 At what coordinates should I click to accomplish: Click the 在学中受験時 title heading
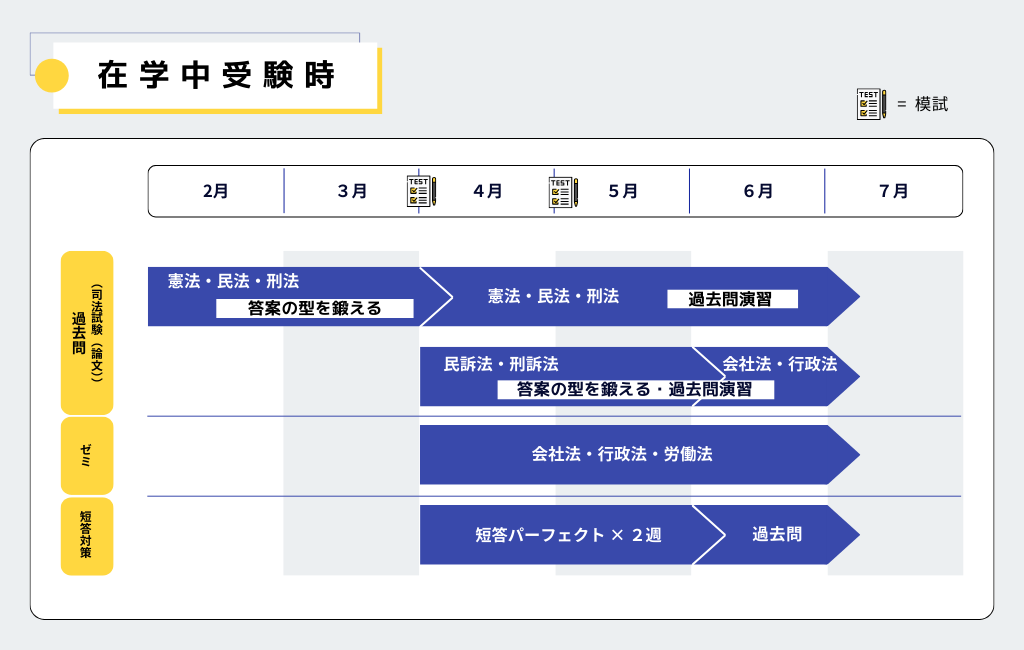pos(217,76)
